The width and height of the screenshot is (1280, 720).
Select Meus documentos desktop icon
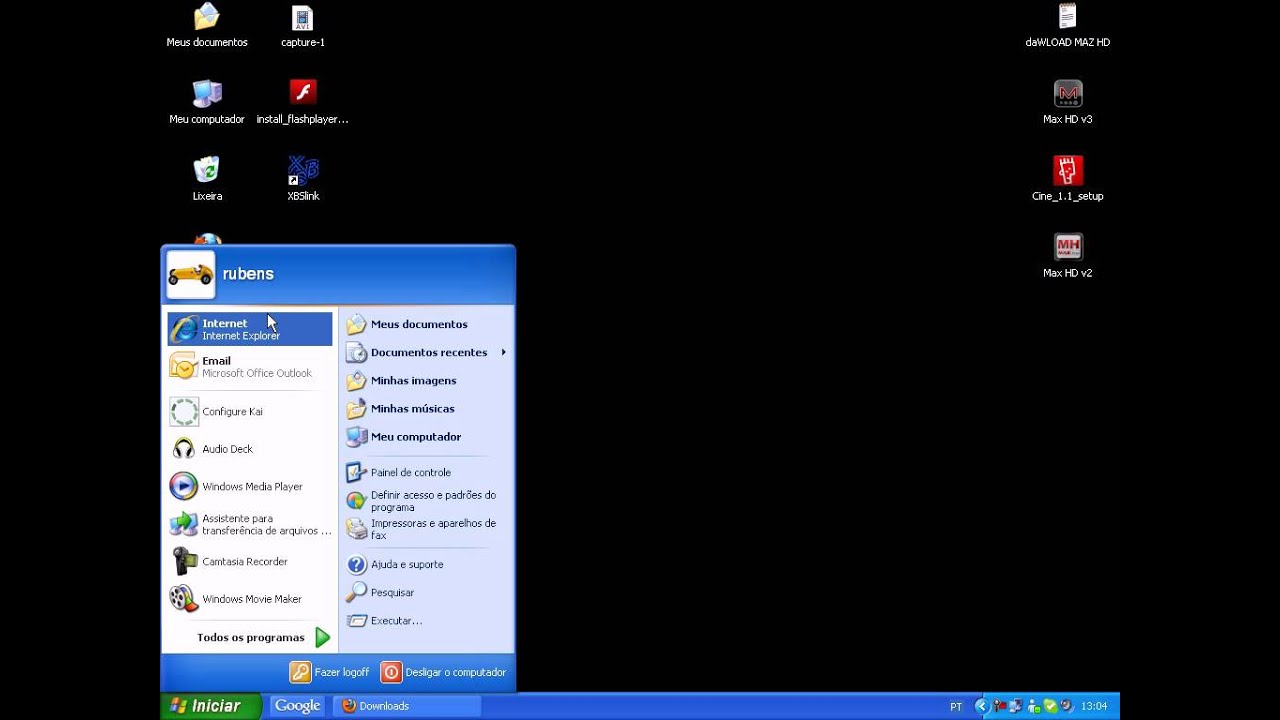[207, 26]
